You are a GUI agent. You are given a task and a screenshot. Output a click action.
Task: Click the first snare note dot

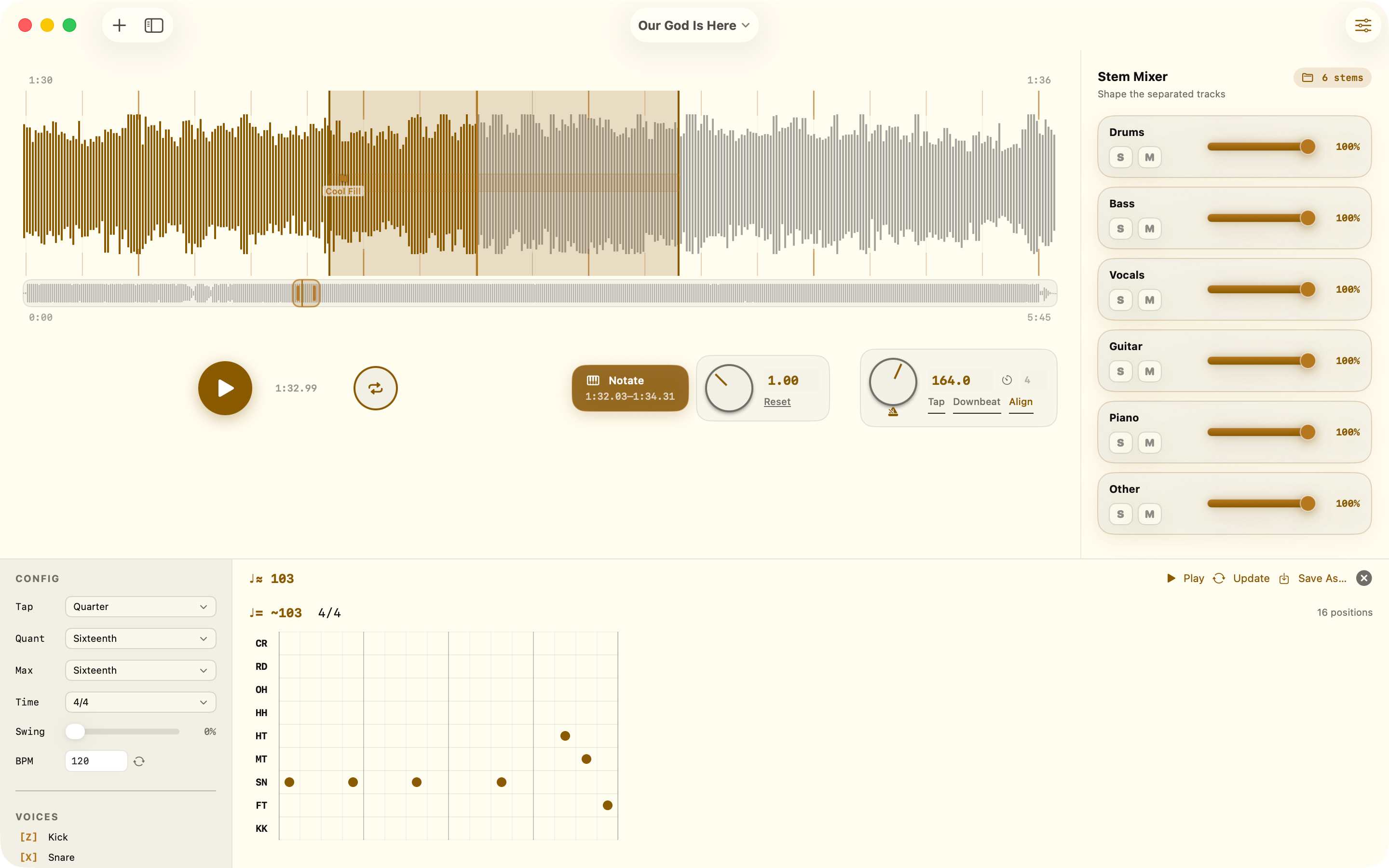coord(289,782)
